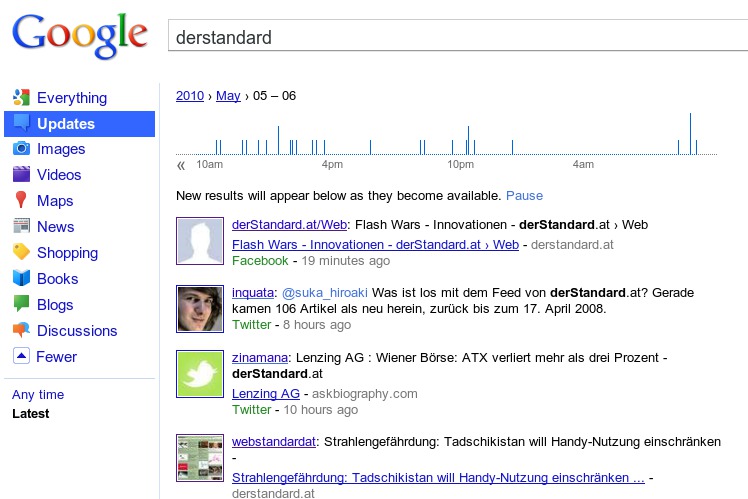Open the derStandard.at/Web author link
Screen dimensions: 748x499
[x=290, y=225]
